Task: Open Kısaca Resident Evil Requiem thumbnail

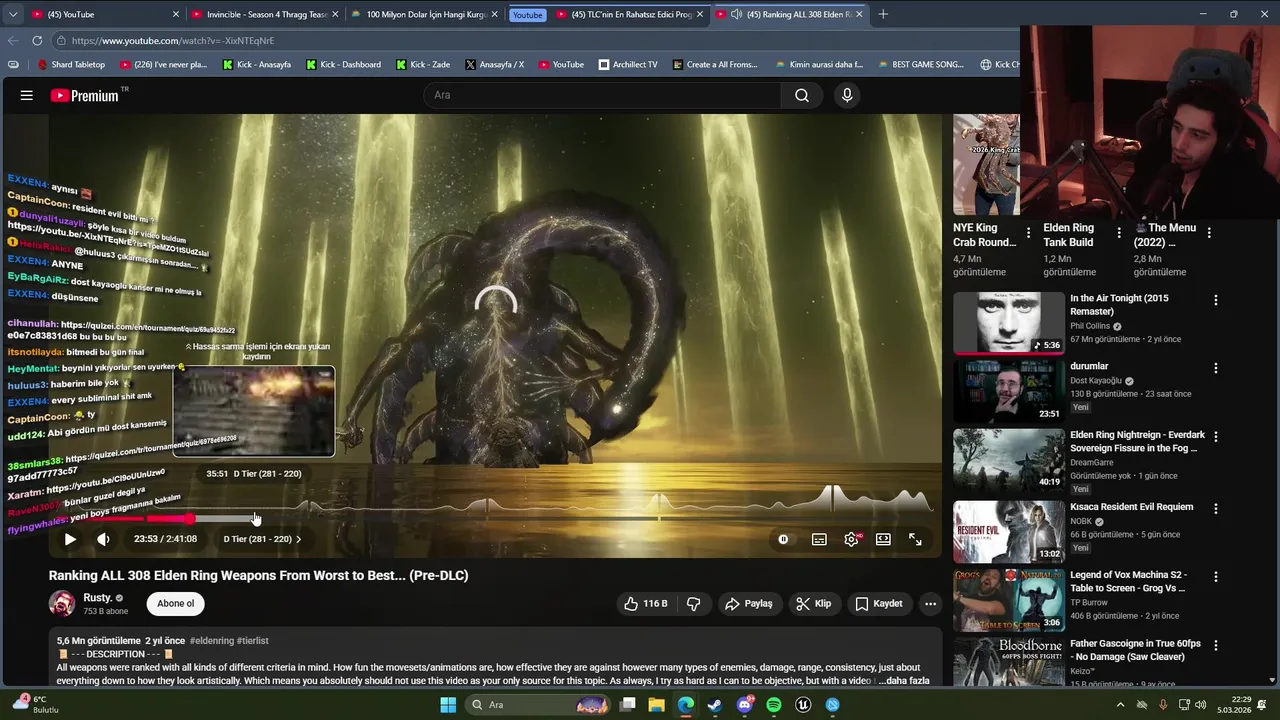Action: coord(1008,531)
